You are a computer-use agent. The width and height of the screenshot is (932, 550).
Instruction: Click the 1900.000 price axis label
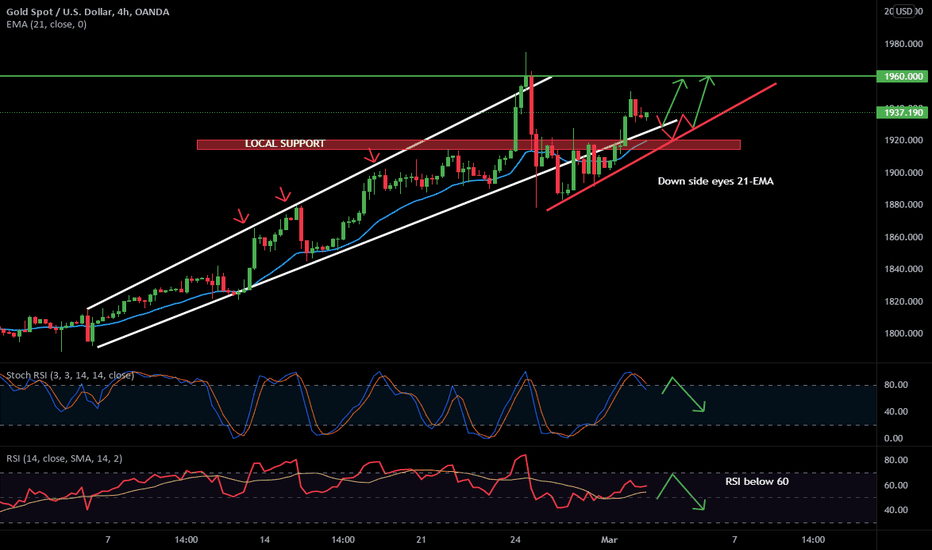[903, 172]
